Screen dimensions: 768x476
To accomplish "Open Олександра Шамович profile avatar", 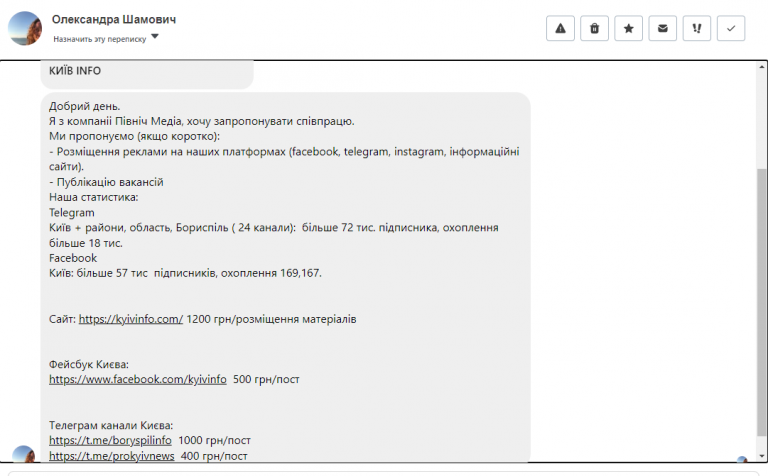I will click(25, 28).
